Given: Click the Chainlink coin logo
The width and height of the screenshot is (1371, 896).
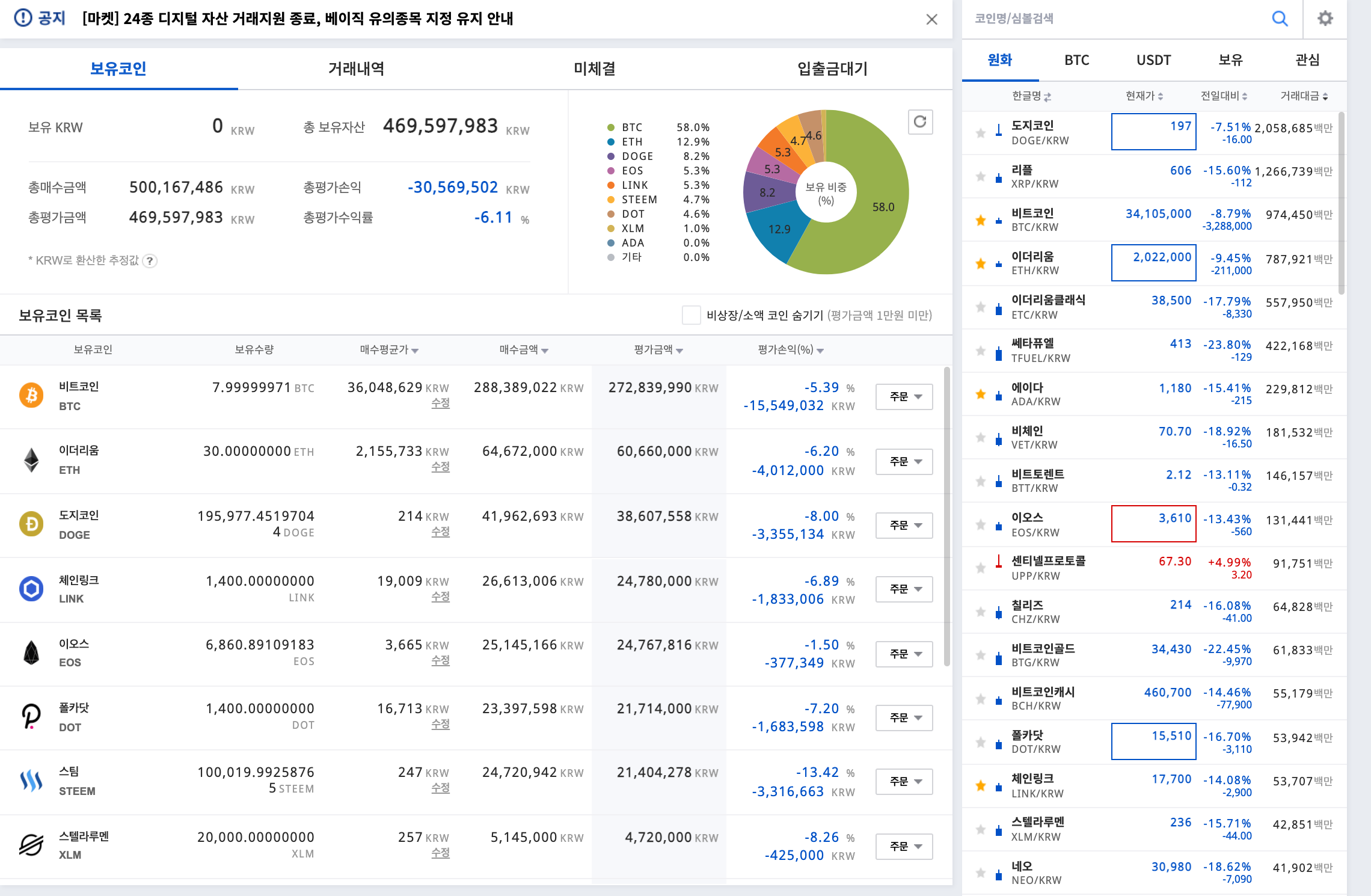Looking at the screenshot, I should (31, 589).
